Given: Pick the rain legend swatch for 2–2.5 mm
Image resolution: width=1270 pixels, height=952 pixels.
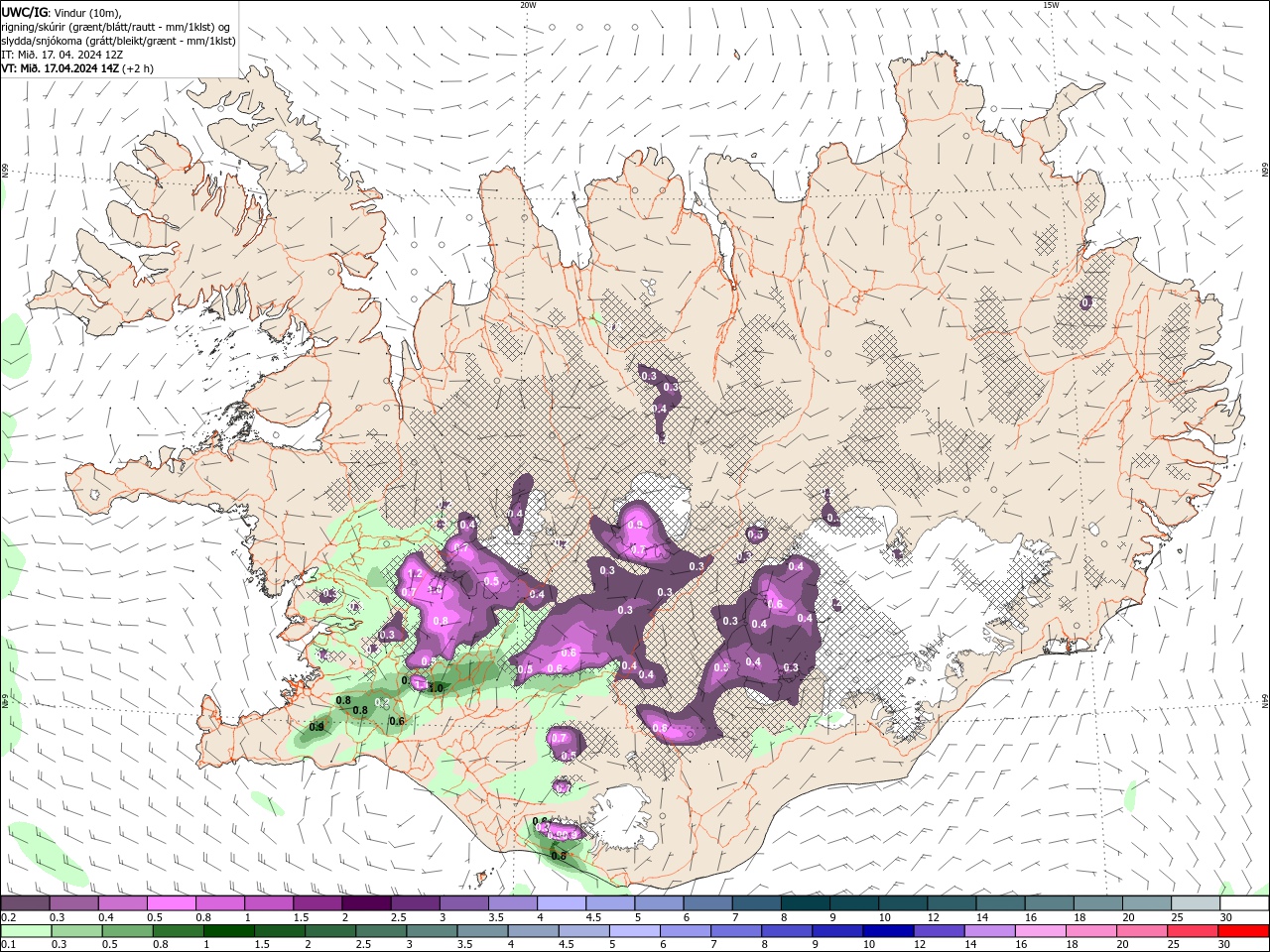Looking at the screenshot, I should click(x=329, y=931).
